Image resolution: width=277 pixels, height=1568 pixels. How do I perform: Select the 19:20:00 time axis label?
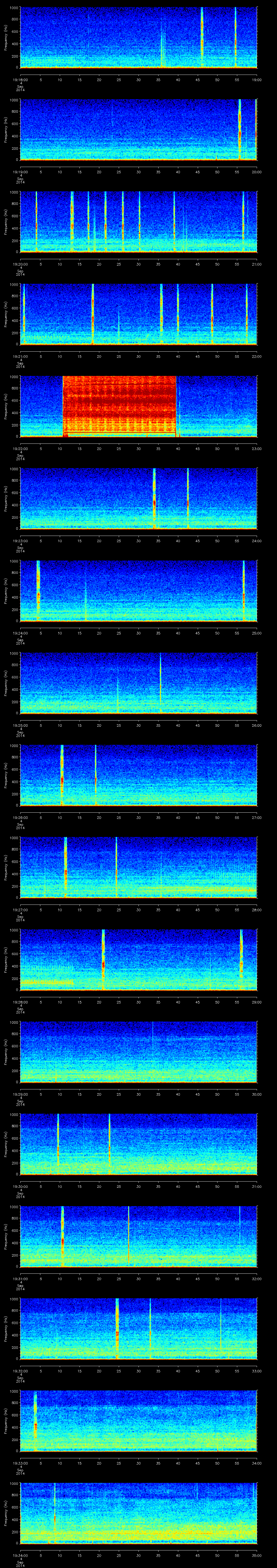click(x=20, y=263)
